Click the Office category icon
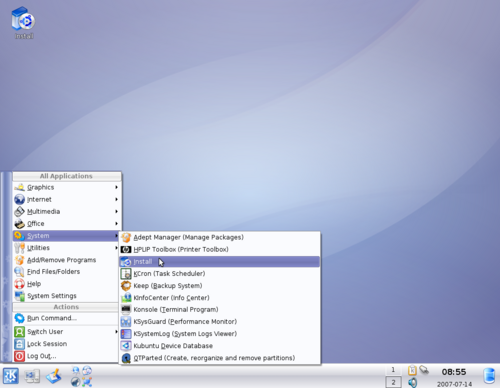The image size is (500, 388). [x=19, y=223]
